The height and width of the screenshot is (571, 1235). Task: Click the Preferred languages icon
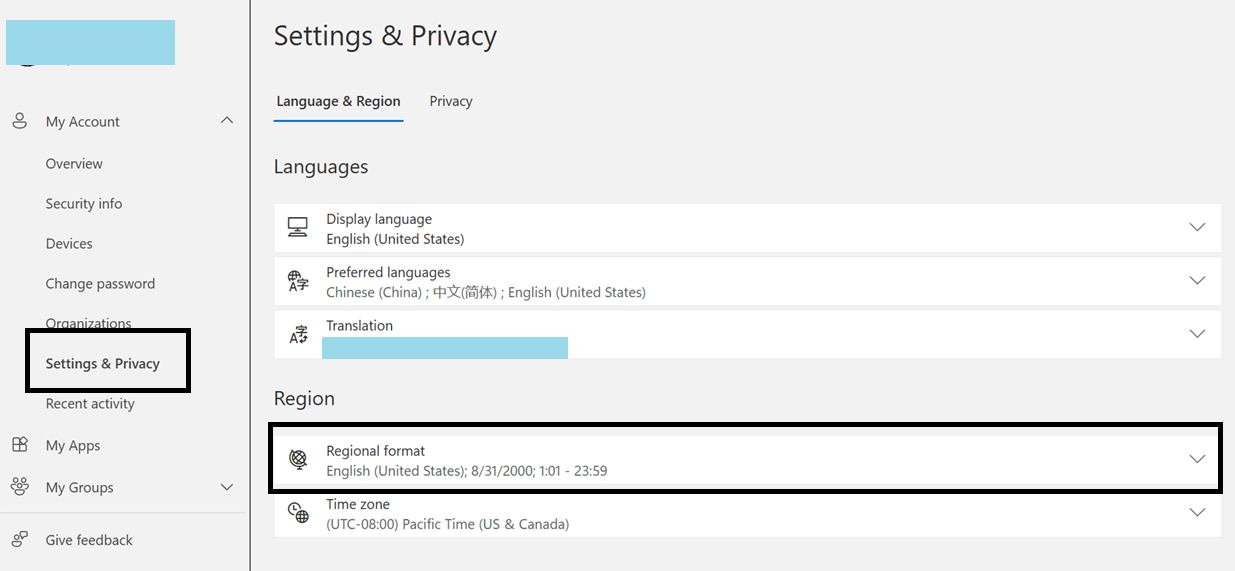point(298,281)
